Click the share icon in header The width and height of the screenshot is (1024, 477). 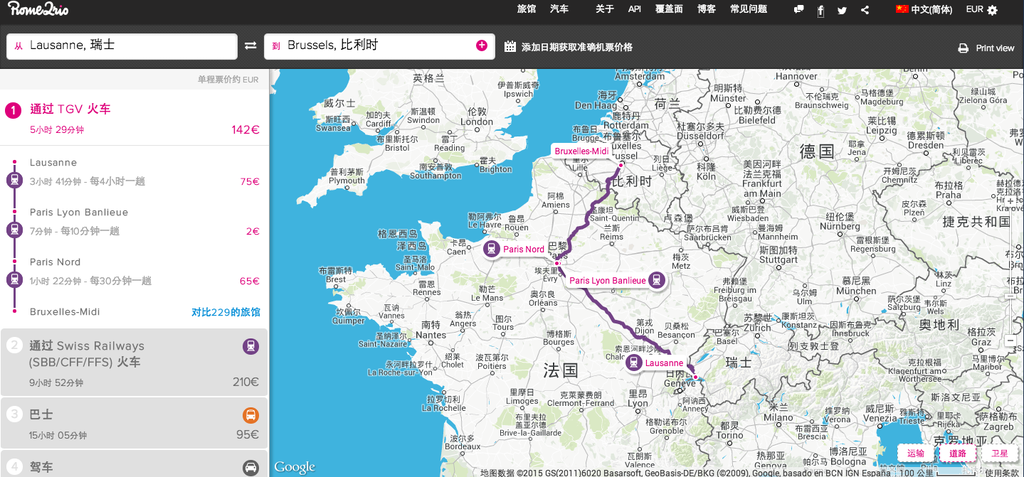point(865,10)
